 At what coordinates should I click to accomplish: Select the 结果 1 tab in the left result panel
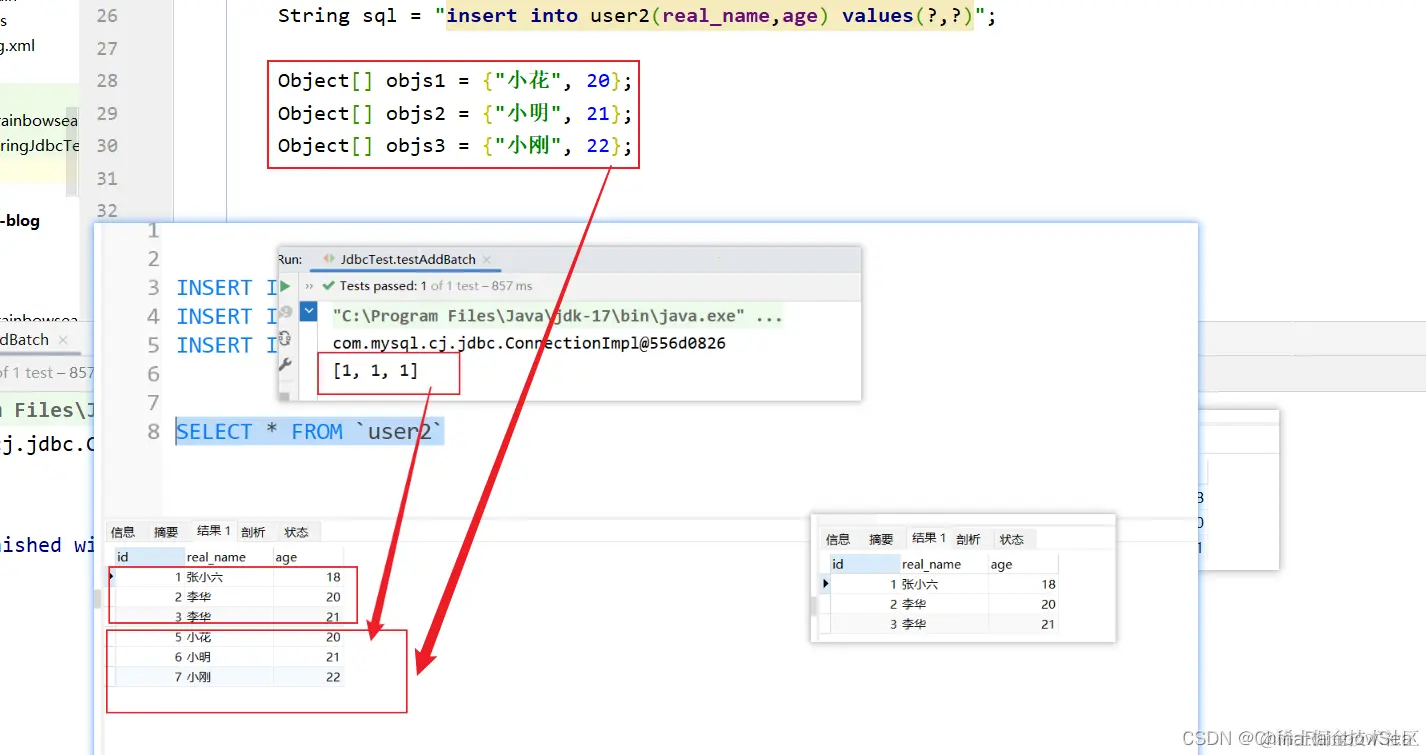(213, 531)
